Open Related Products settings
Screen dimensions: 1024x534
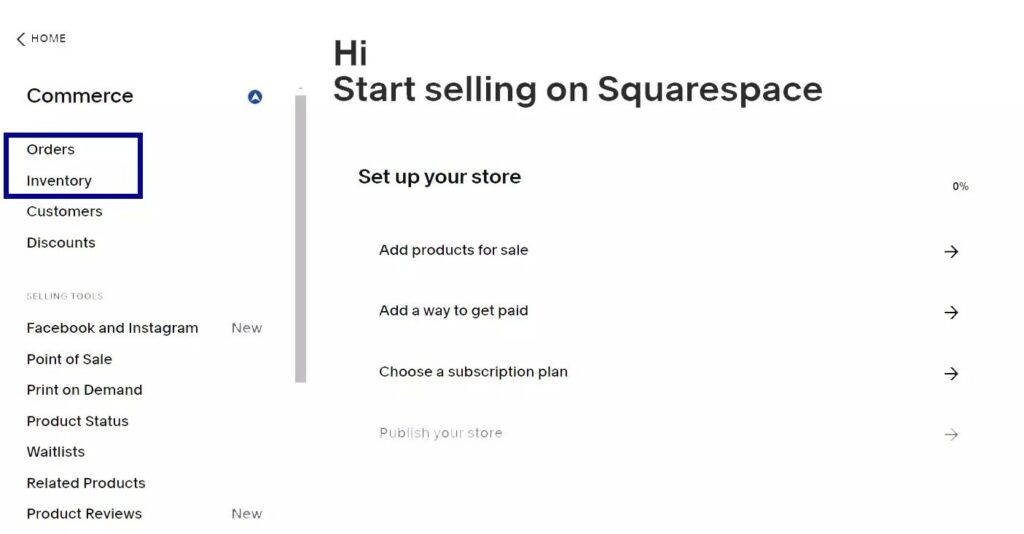tap(86, 483)
